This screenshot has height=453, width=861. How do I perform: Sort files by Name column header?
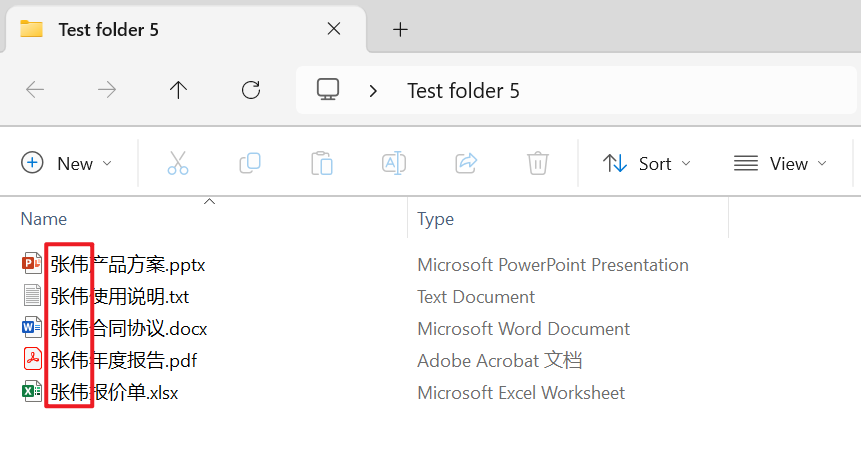pos(44,219)
